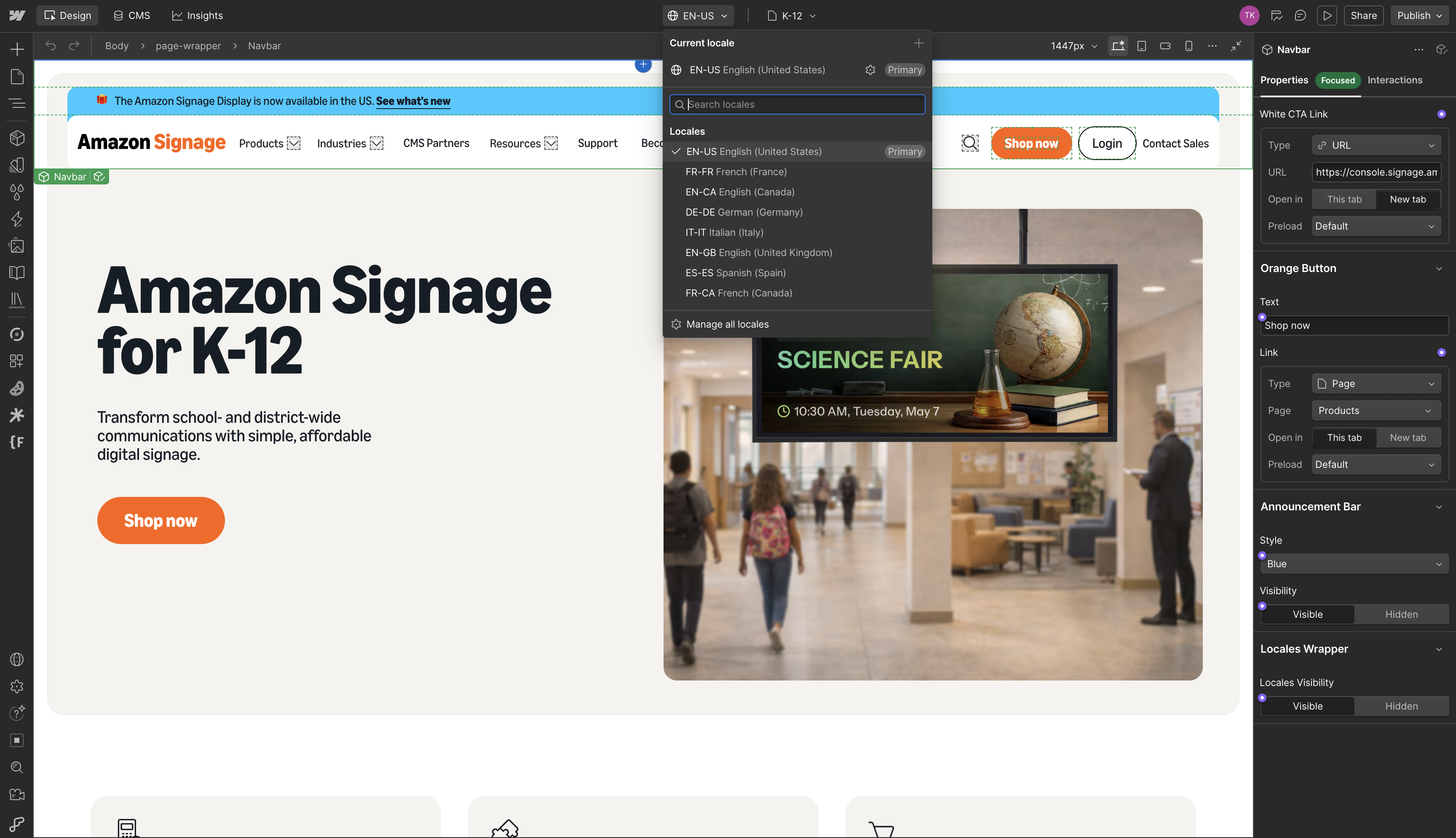
Task: Open the Components cube icon
Action: click(x=17, y=138)
